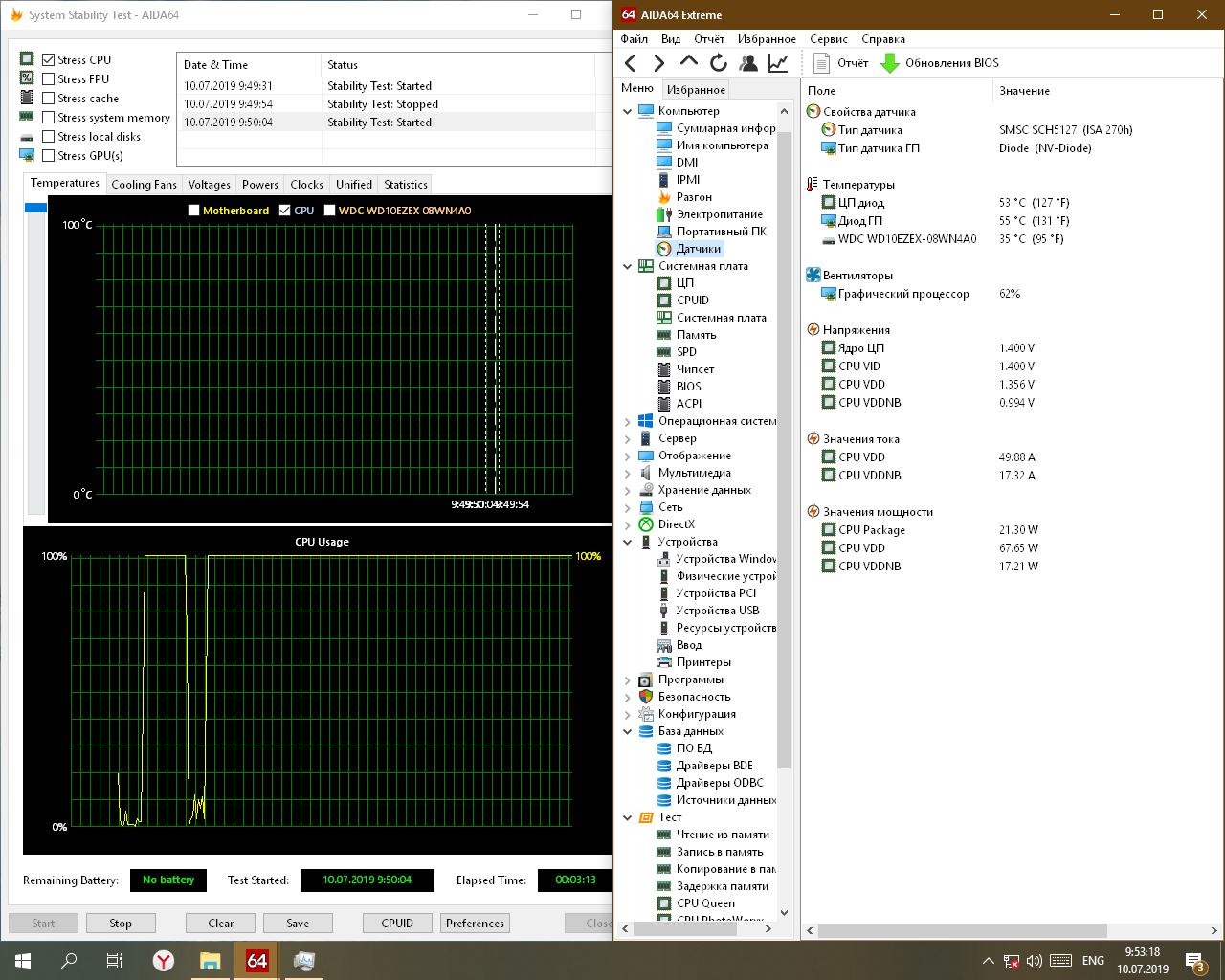Open the Избранное menu in menu bar
The image size is (1225, 980).
(x=767, y=39)
